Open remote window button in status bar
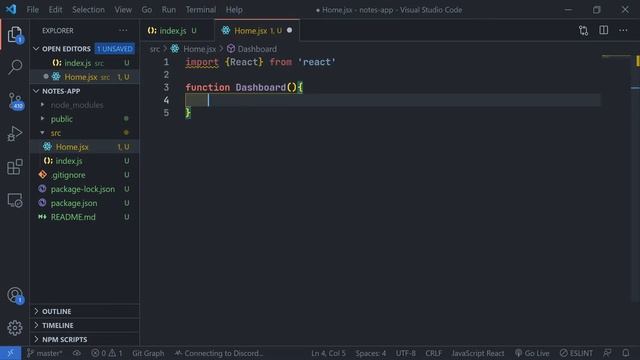Viewport: 640px width, 360px height. 10,353
